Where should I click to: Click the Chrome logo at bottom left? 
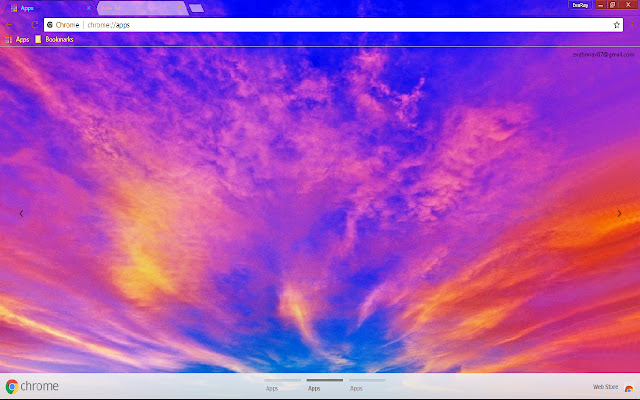click(12, 387)
